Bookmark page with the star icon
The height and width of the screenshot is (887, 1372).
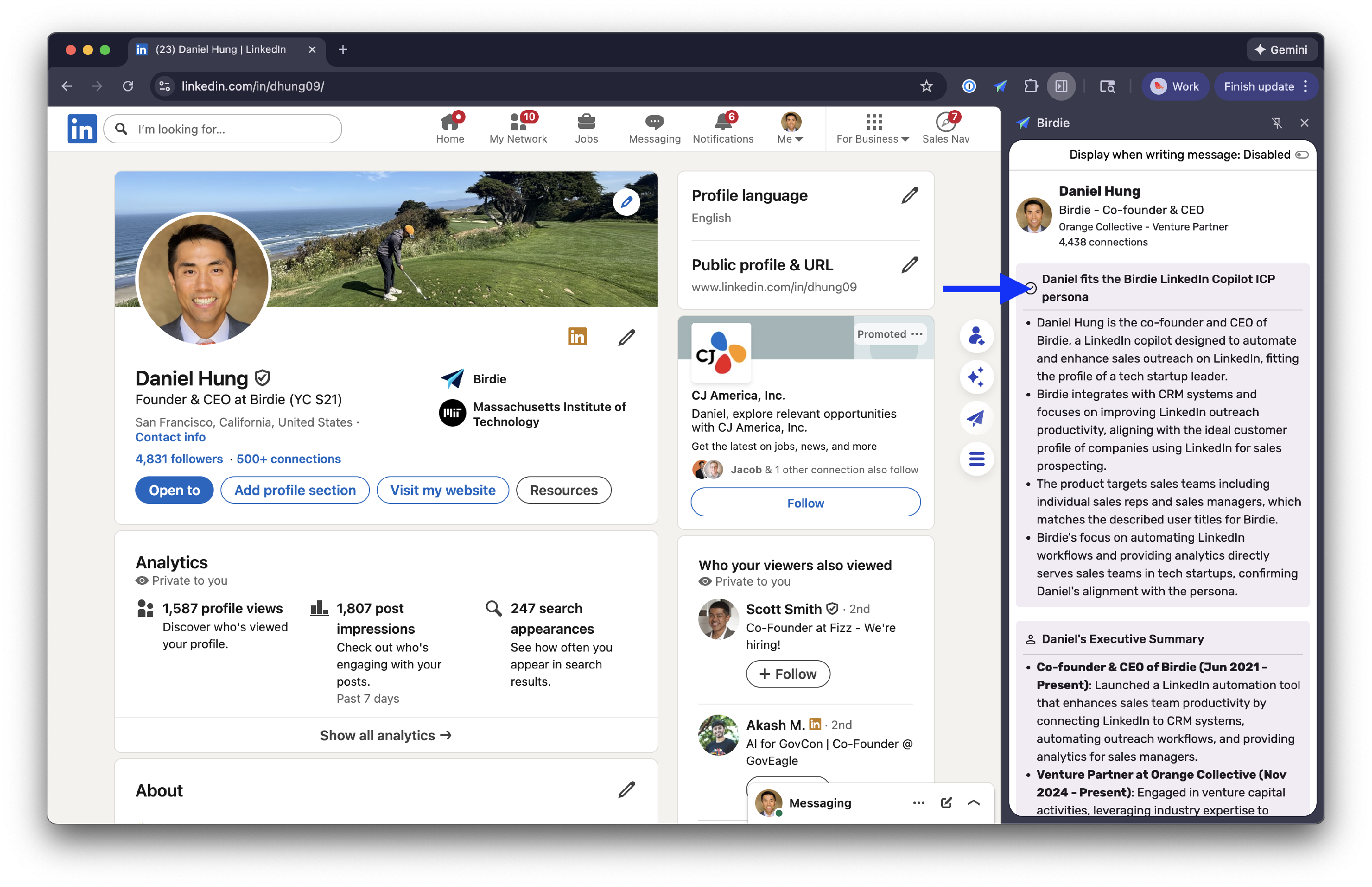click(x=926, y=86)
